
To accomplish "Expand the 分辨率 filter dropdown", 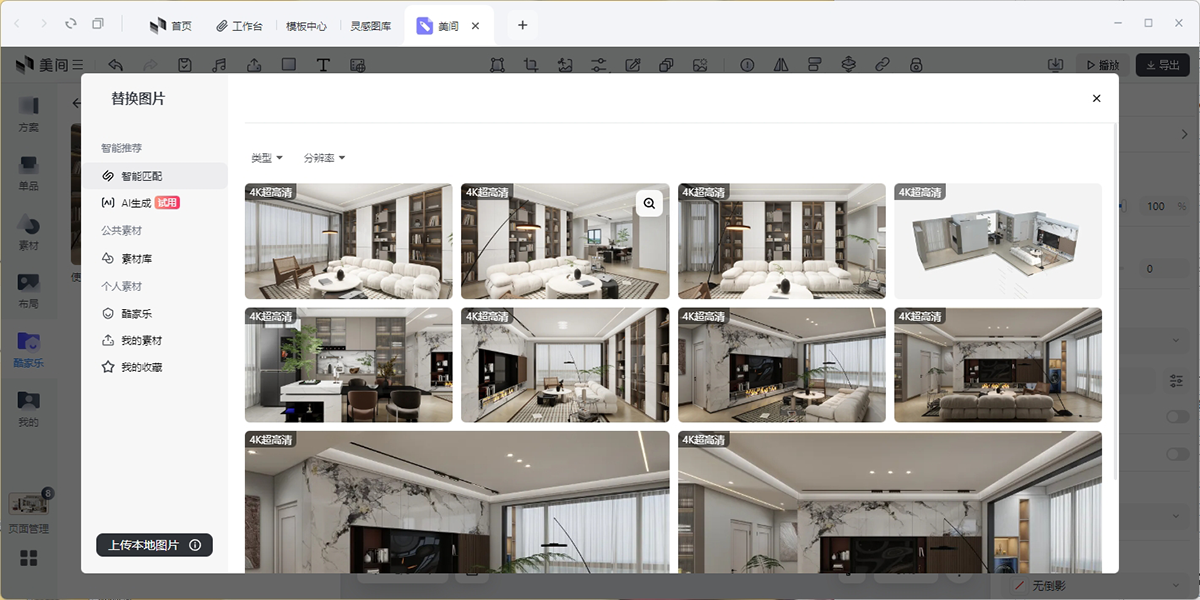I will coord(324,158).
